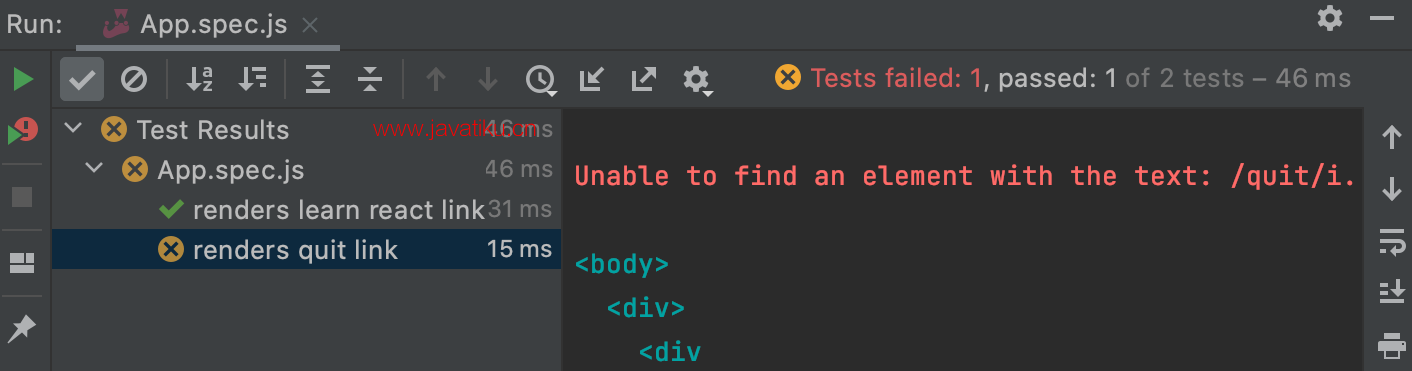Select 'renders quit link' failed test

coord(306,249)
